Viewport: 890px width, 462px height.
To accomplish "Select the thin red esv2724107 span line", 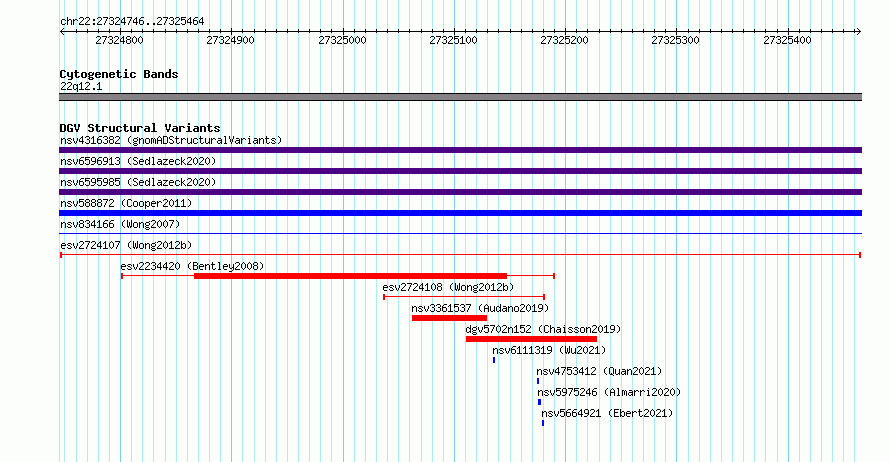I will tap(460, 255).
